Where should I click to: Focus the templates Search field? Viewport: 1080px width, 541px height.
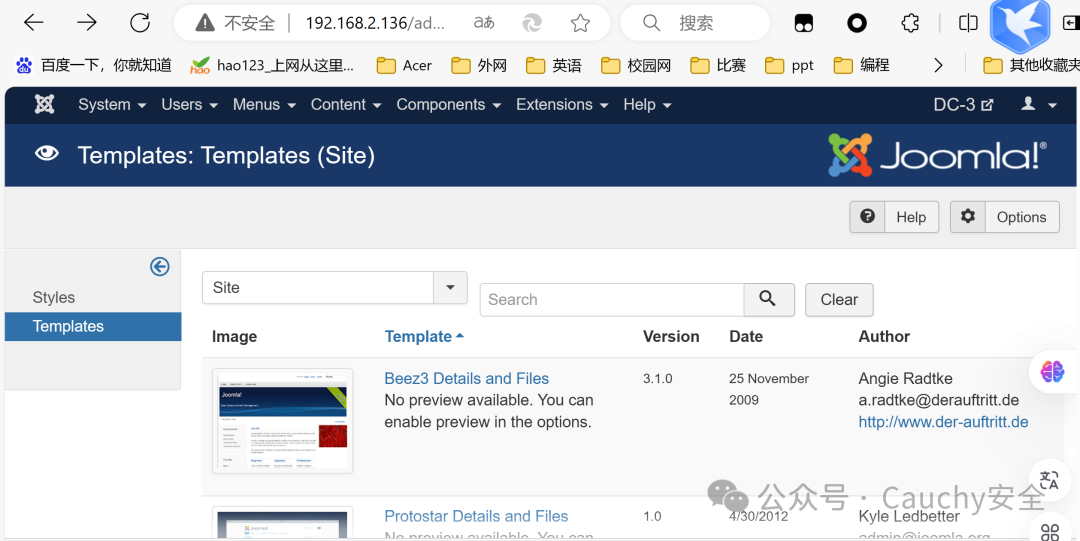tap(612, 300)
